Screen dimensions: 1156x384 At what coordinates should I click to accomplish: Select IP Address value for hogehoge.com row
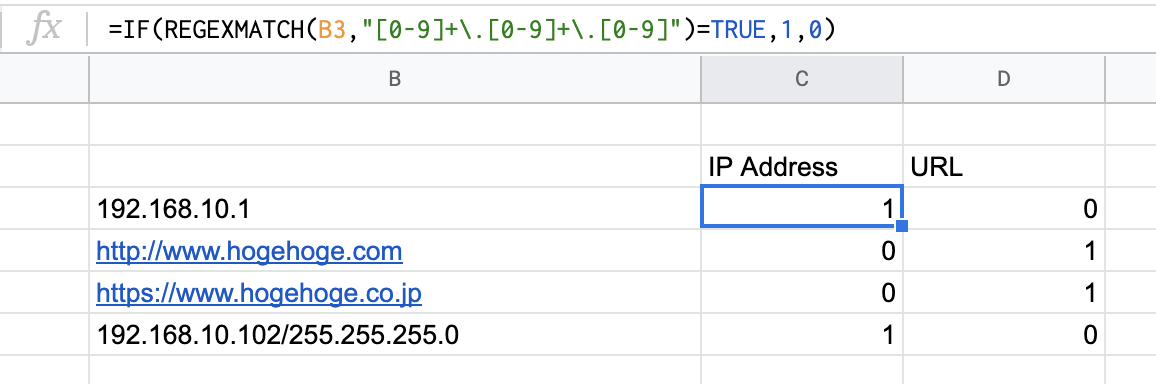tap(802, 251)
